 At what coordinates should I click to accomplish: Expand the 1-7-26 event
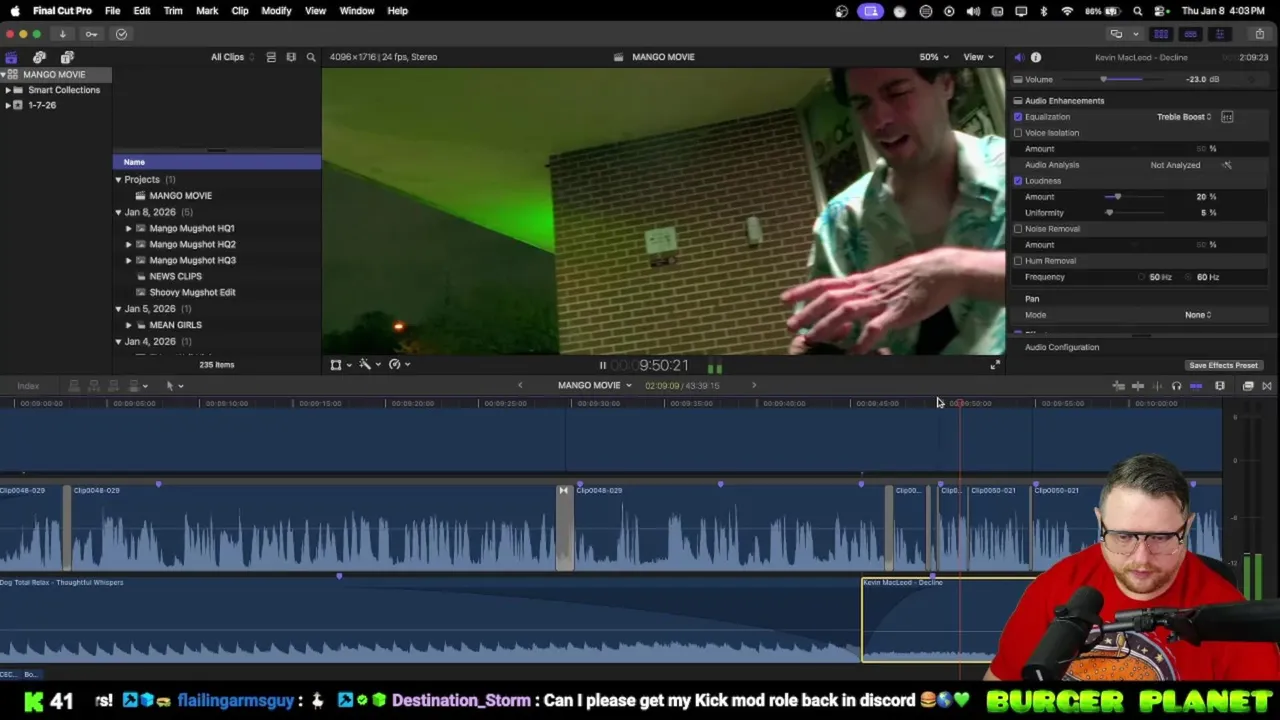[8, 105]
